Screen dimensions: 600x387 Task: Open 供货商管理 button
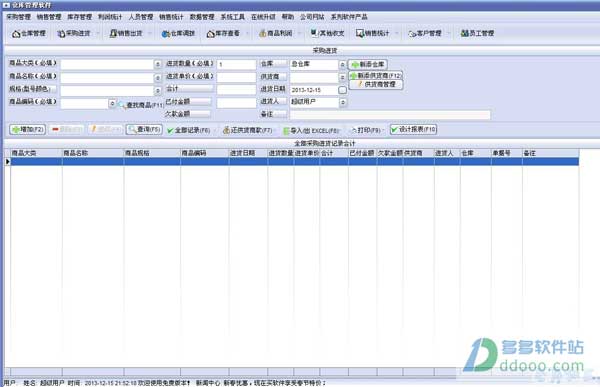point(376,84)
